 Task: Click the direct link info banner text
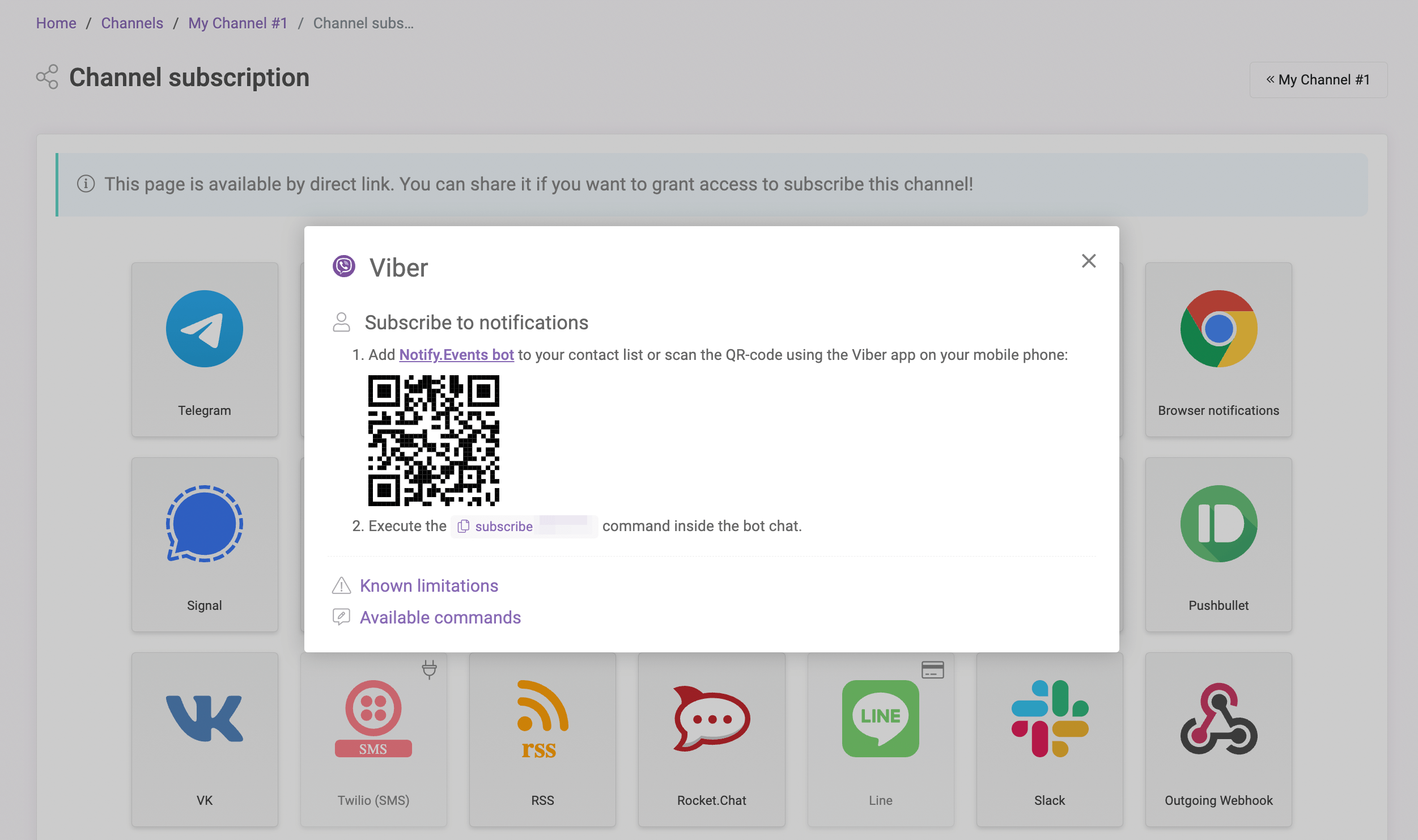538,184
